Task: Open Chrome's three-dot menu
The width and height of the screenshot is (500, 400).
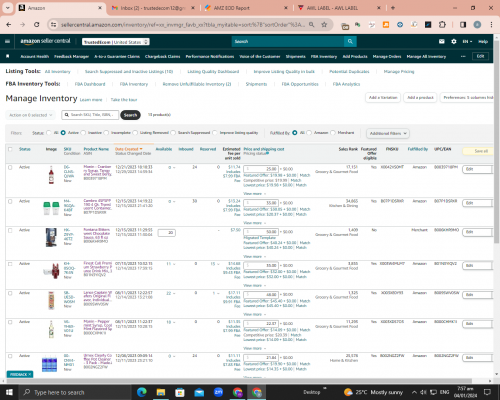Action: coord(491,24)
